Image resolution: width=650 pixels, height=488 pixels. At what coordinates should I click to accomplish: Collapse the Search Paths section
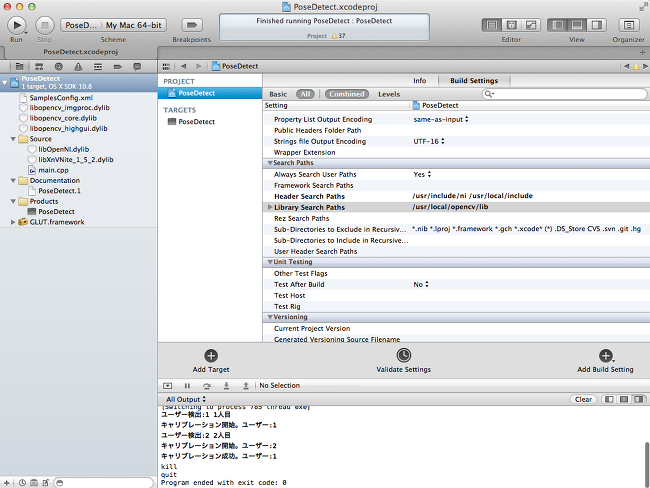coord(270,163)
